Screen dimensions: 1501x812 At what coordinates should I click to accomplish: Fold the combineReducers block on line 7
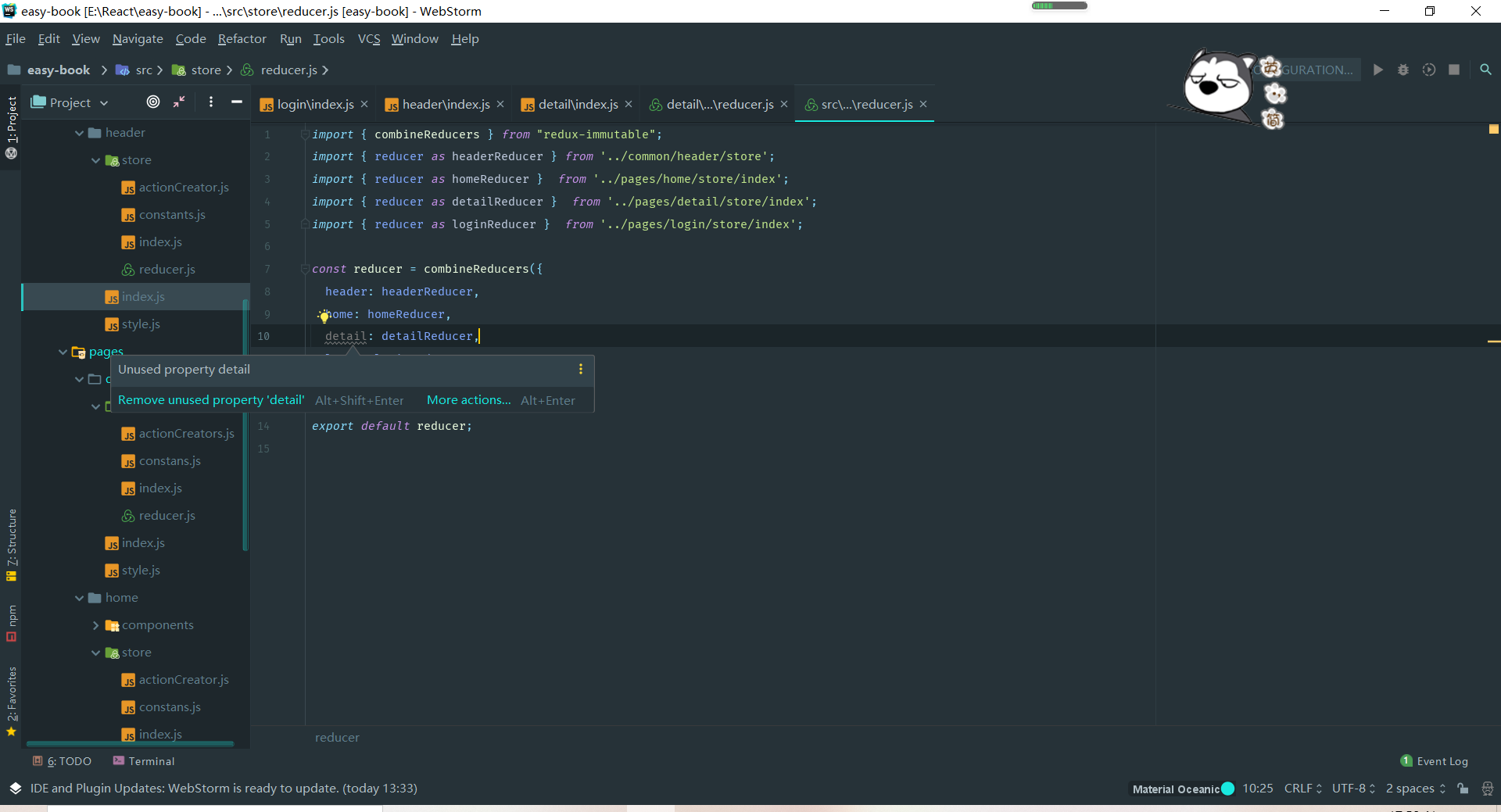305,269
